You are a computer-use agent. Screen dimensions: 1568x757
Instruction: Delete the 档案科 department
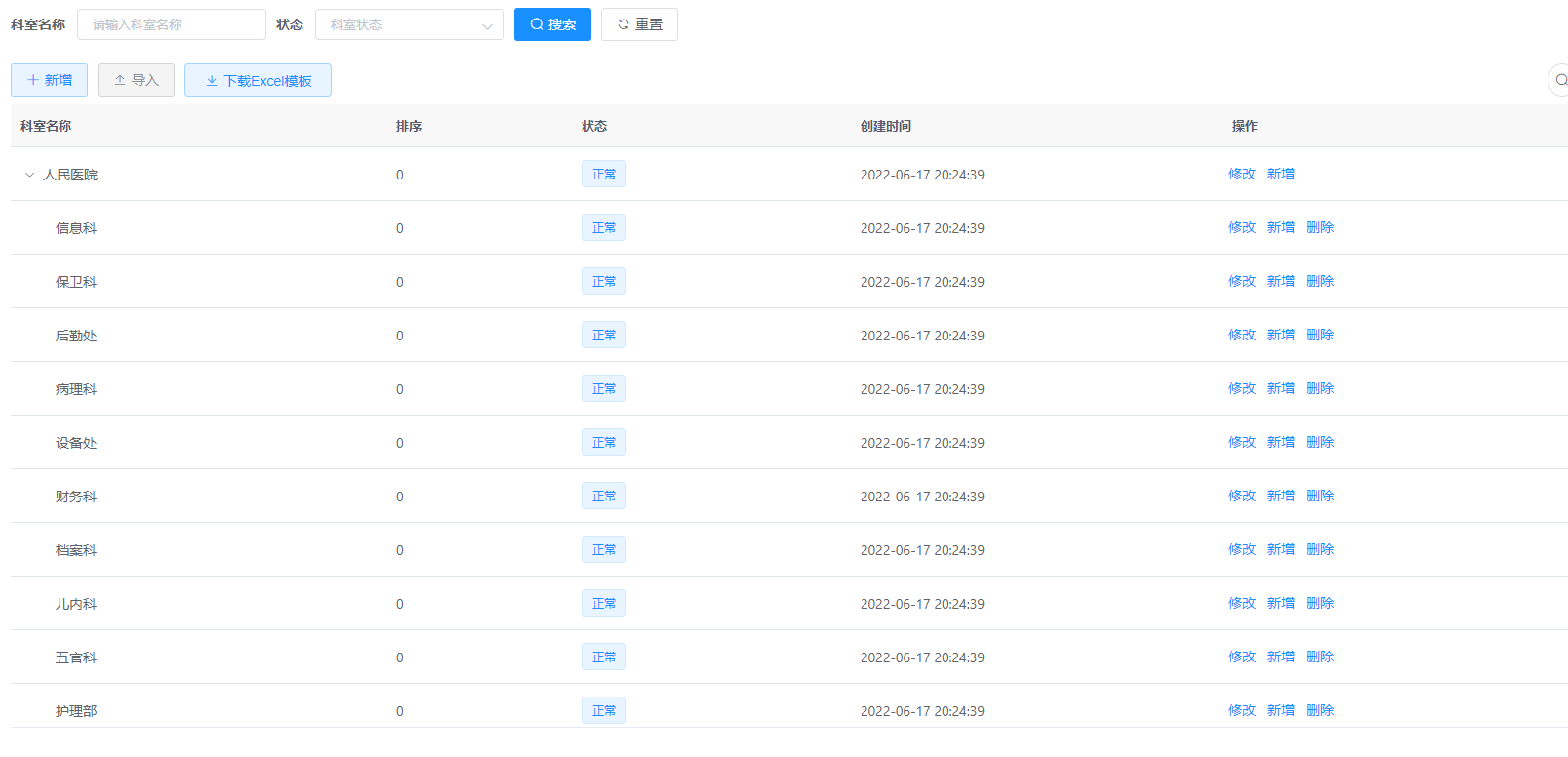[1320, 549]
